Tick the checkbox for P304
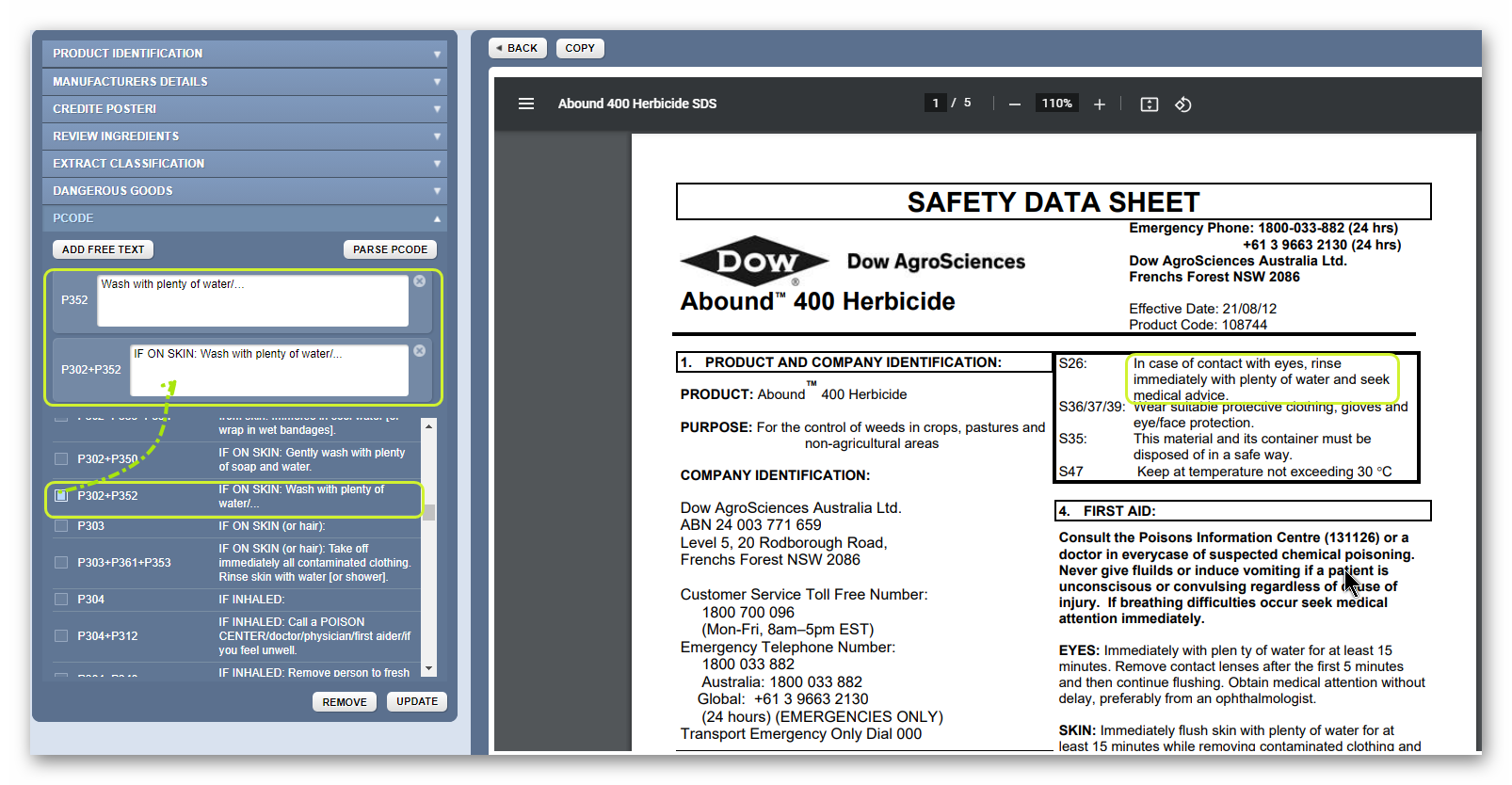 61,600
